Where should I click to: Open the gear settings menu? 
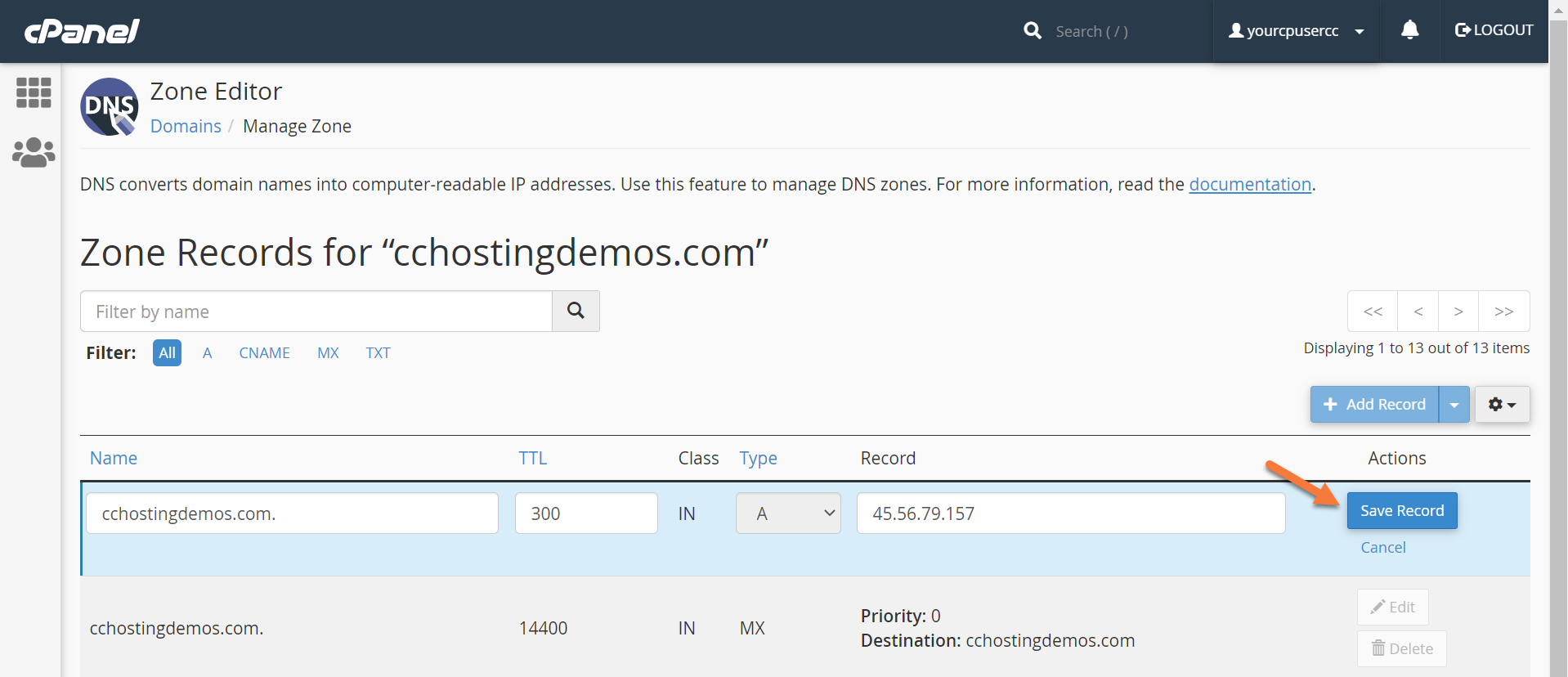click(1502, 405)
